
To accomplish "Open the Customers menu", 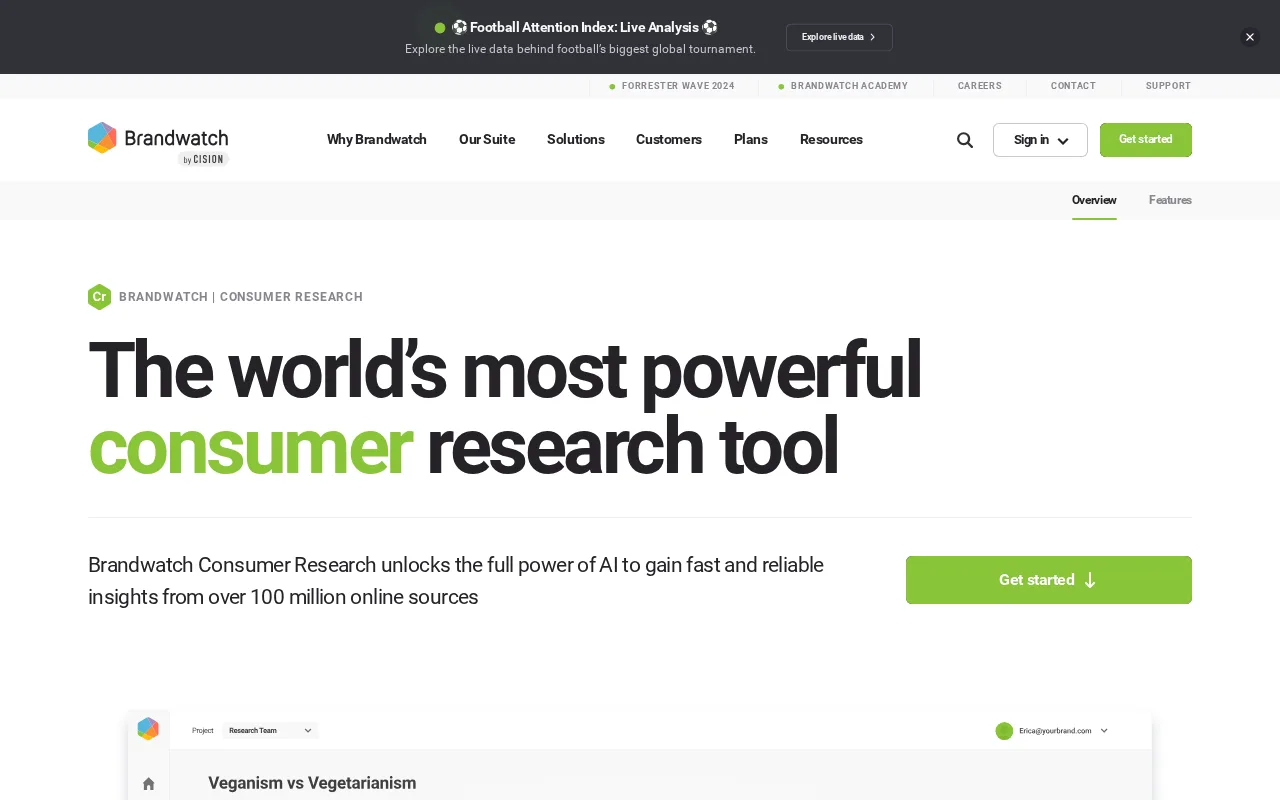I will coord(669,139).
